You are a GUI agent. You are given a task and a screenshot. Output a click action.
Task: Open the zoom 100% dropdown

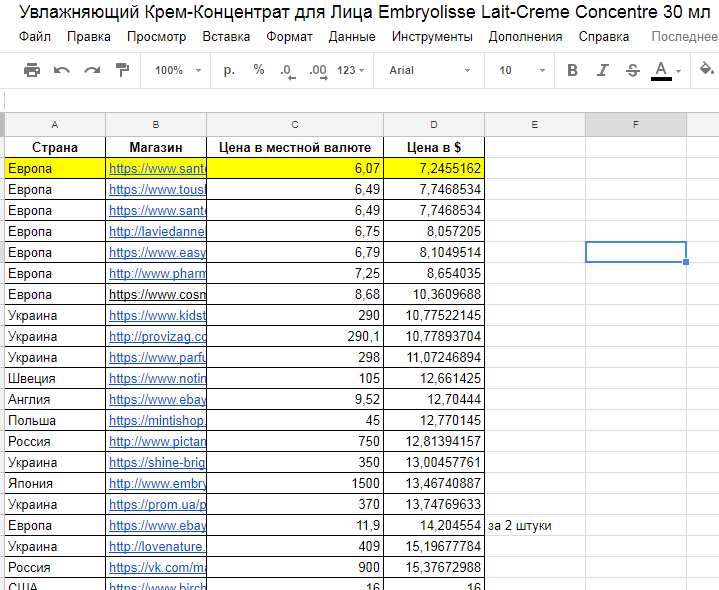point(177,70)
